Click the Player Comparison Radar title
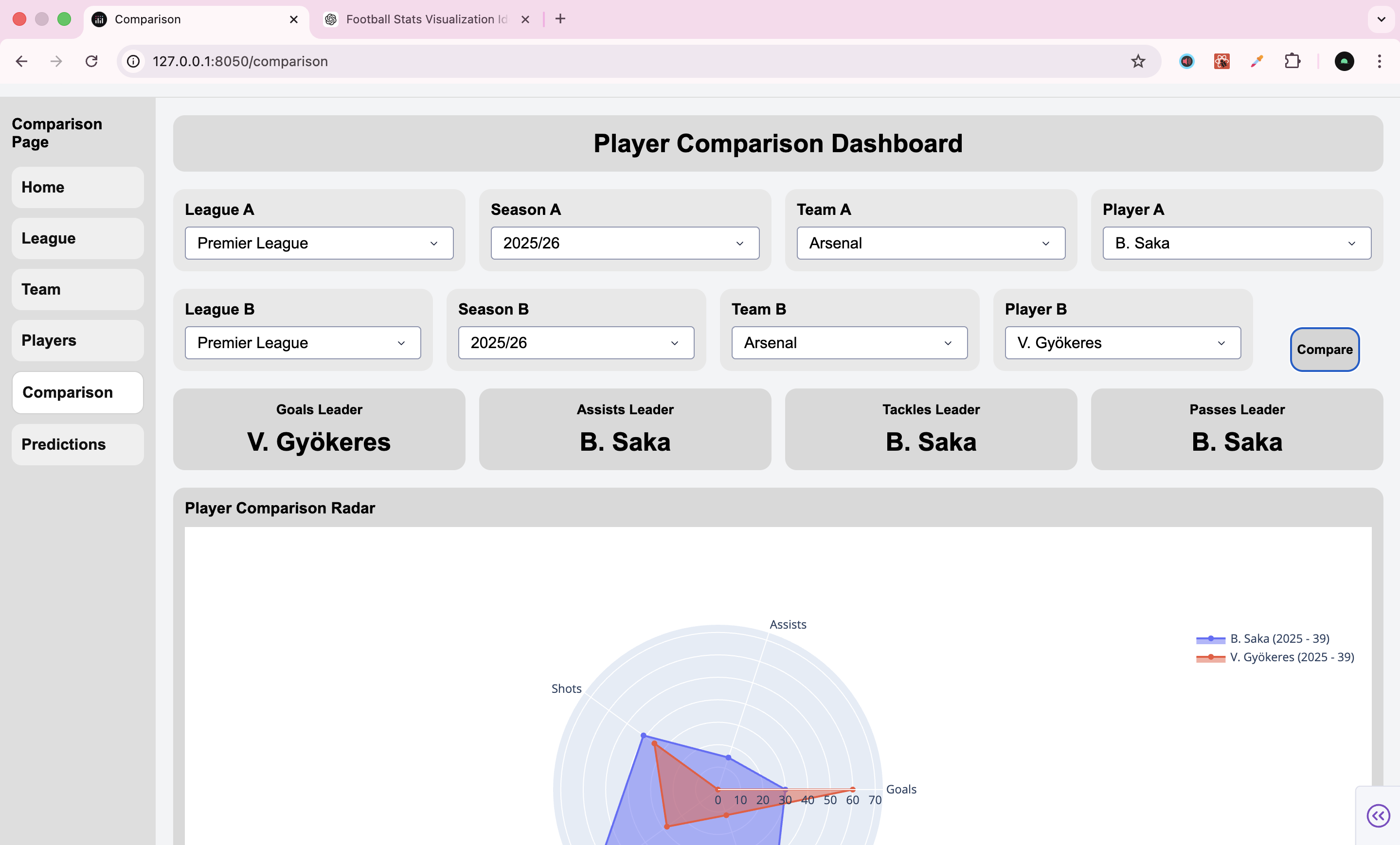Viewport: 1400px width, 845px height. 280,508
